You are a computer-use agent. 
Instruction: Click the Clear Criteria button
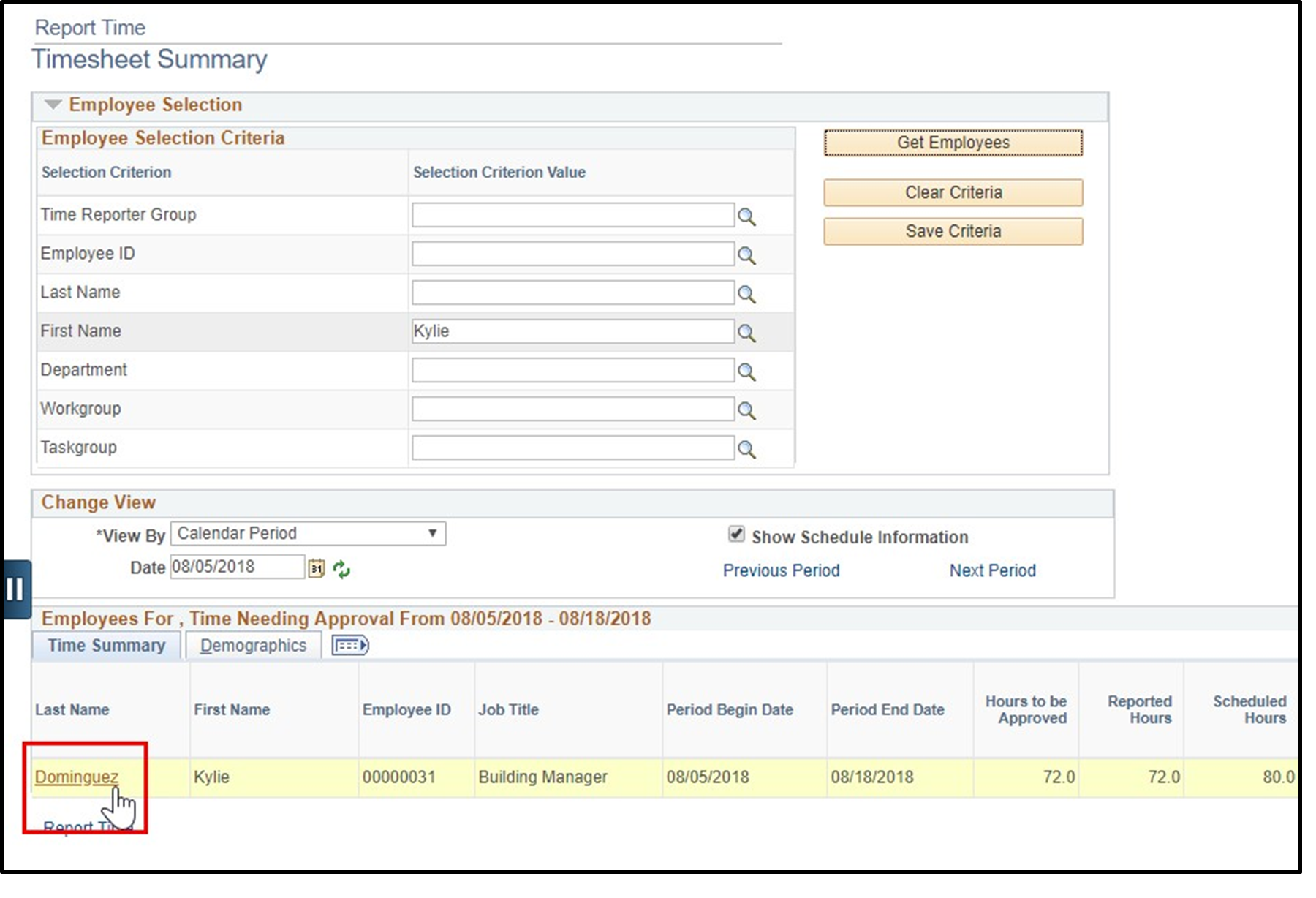pyautogui.click(x=953, y=192)
